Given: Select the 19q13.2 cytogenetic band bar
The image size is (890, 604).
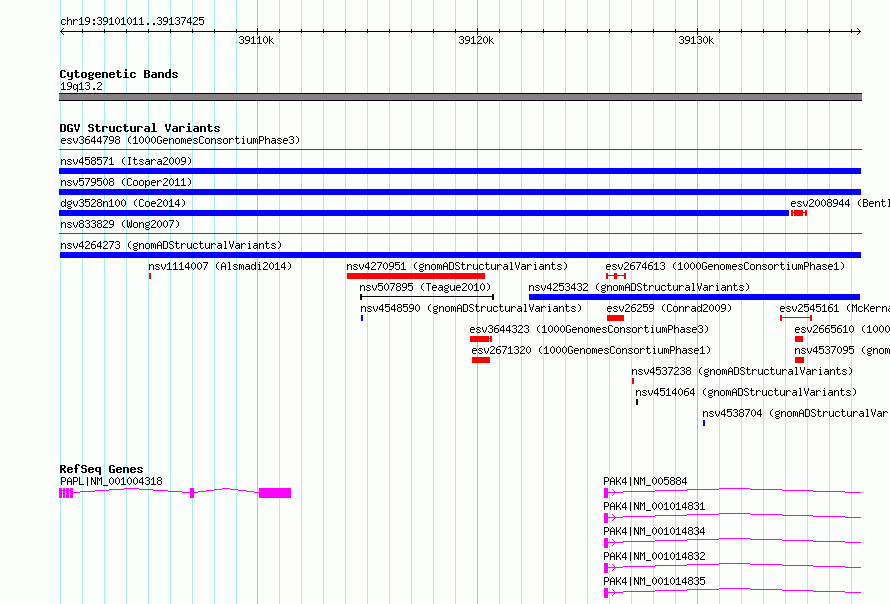Looking at the screenshot, I should pyautogui.click(x=460, y=97).
